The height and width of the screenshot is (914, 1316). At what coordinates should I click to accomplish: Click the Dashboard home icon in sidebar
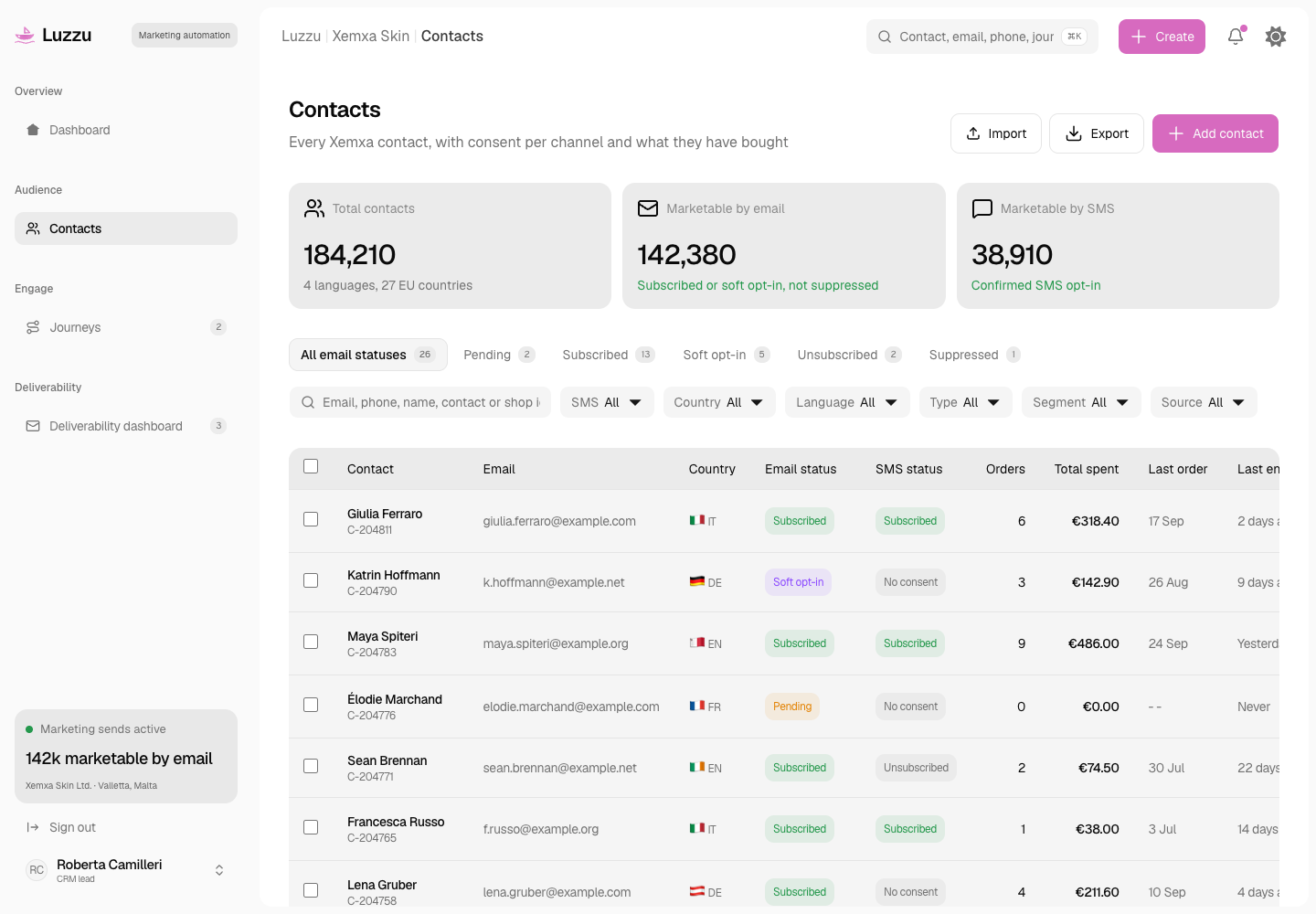(33, 130)
